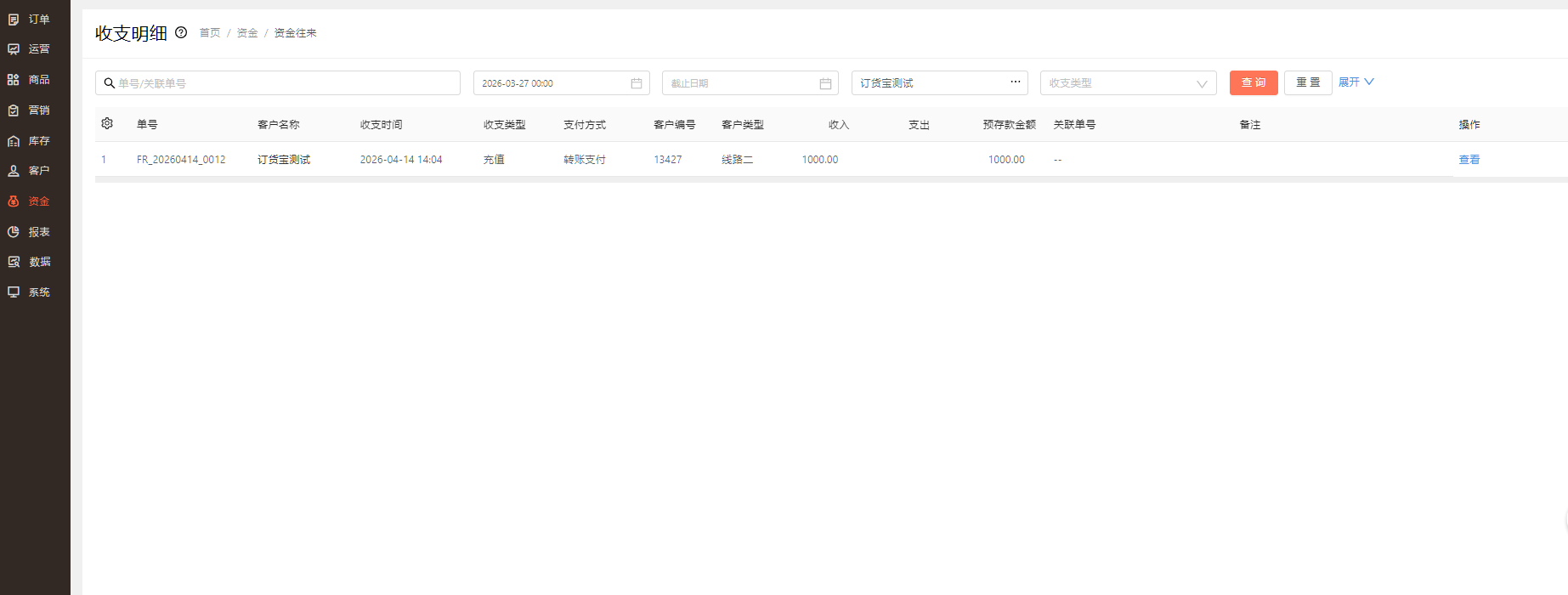This screenshot has height=595, width=1568.
Task: Click the 客户类型 column header
Action: [743, 125]
